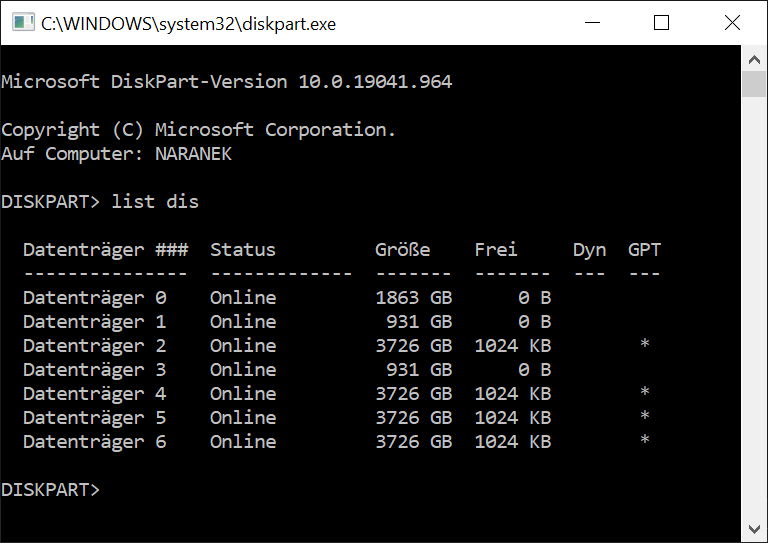Click the computer name NARANEK
Image resolution: width=768 pixels, height=543 pixels.
click(x=193, y=154)
